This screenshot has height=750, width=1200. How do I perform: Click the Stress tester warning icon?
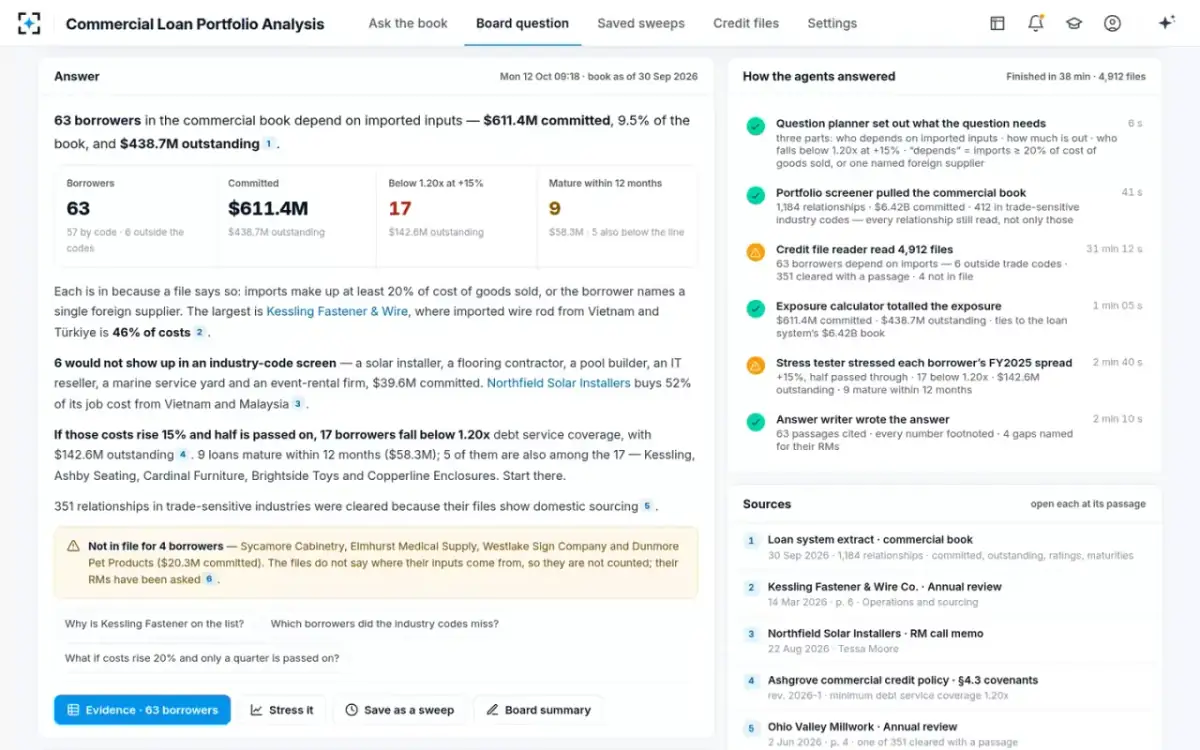coord(756,365)
